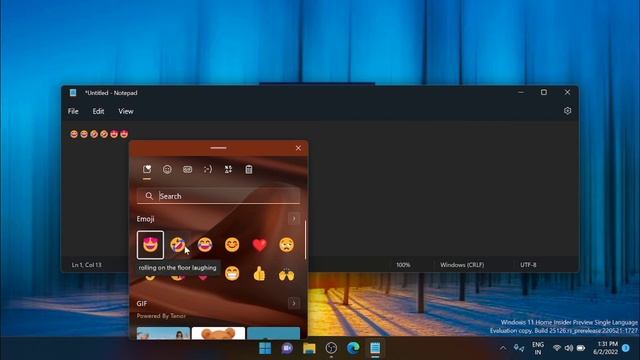Open Notepad settings gear
The width and height of the screenshot is (640, 360).
(567, 111)
